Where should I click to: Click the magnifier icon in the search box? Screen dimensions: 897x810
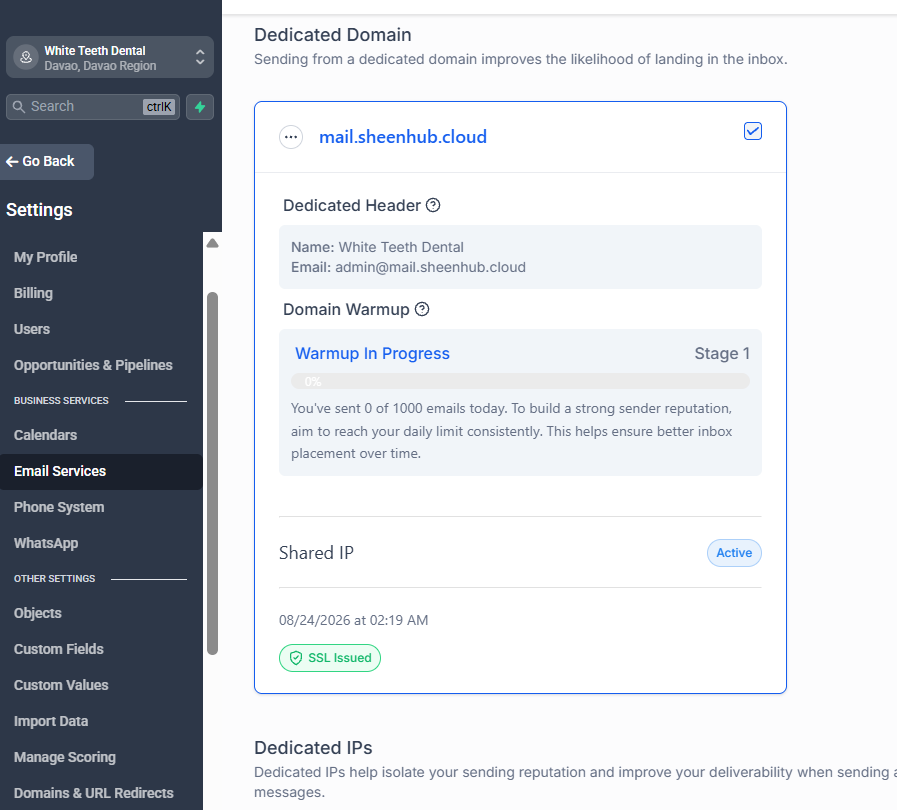(x=19, y=107)
